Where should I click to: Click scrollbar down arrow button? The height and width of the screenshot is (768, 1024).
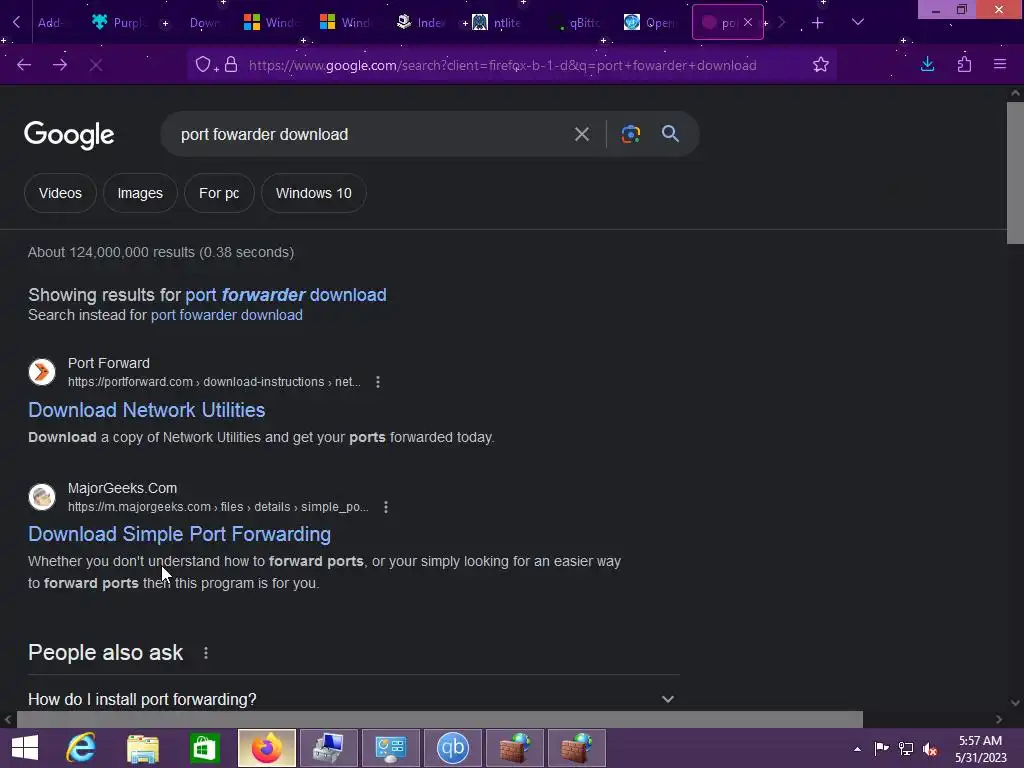[1015, 703]
